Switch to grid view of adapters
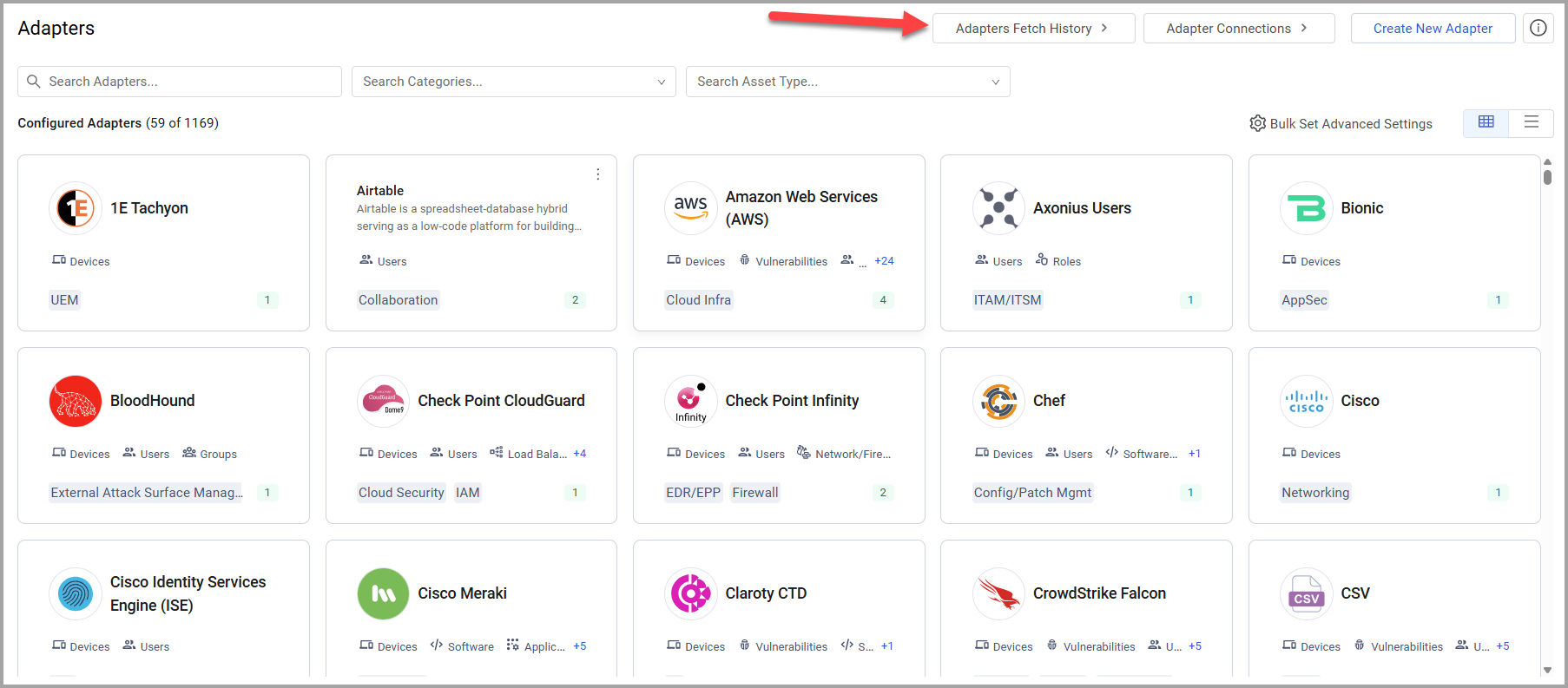Screen dimensions: 1568x688 pyautogui.click(x=1486, y=122)
